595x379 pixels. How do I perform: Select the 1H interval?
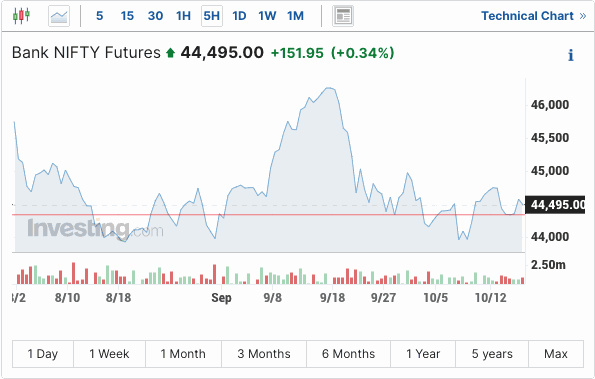[x=183, y=16]
